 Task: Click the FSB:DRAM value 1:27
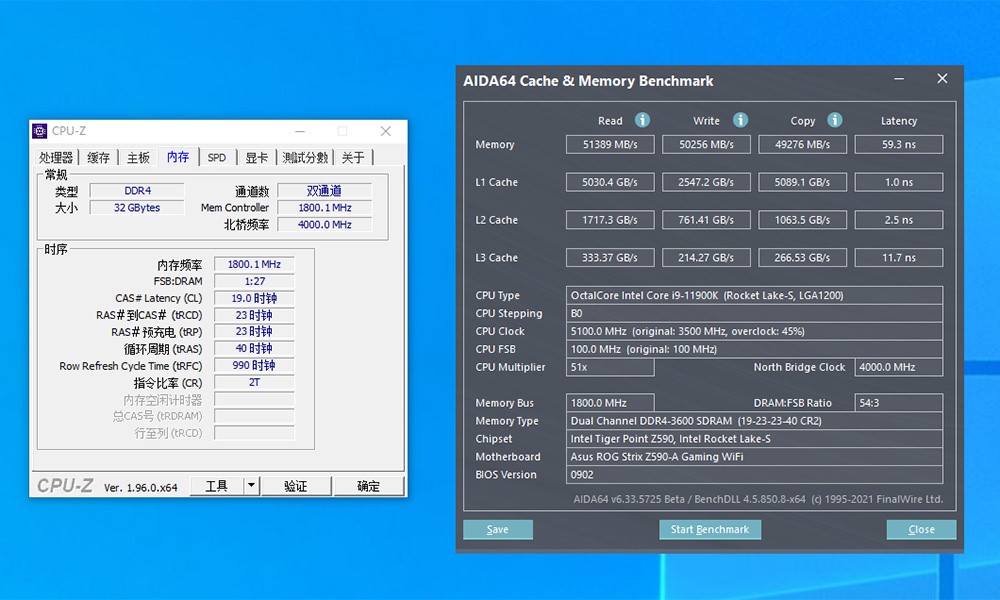click(254, 281)
